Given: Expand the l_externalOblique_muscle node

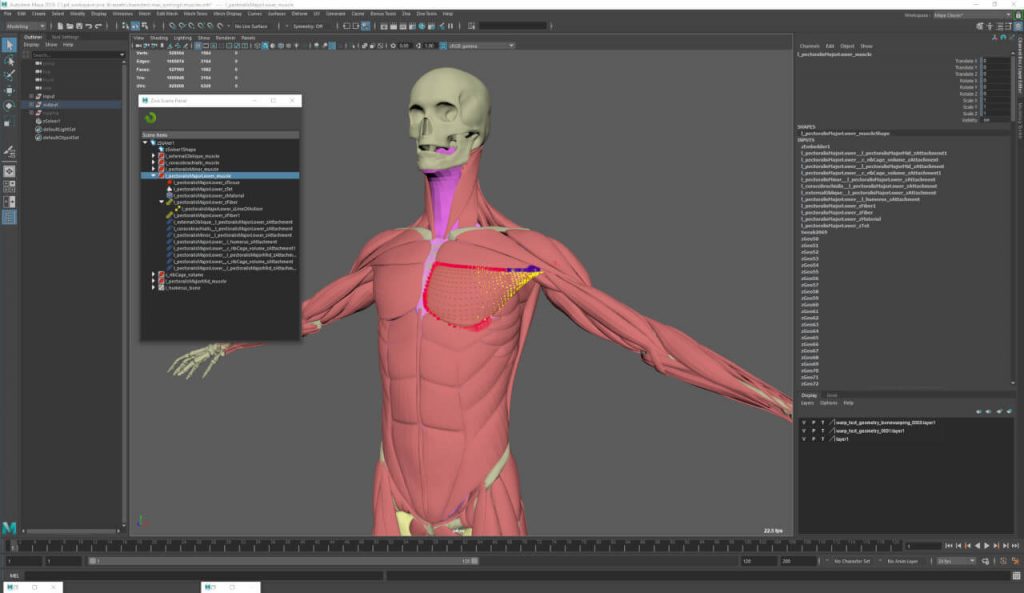Looking at the screenshot, I should pyautogui.click(x=153, y=155).
